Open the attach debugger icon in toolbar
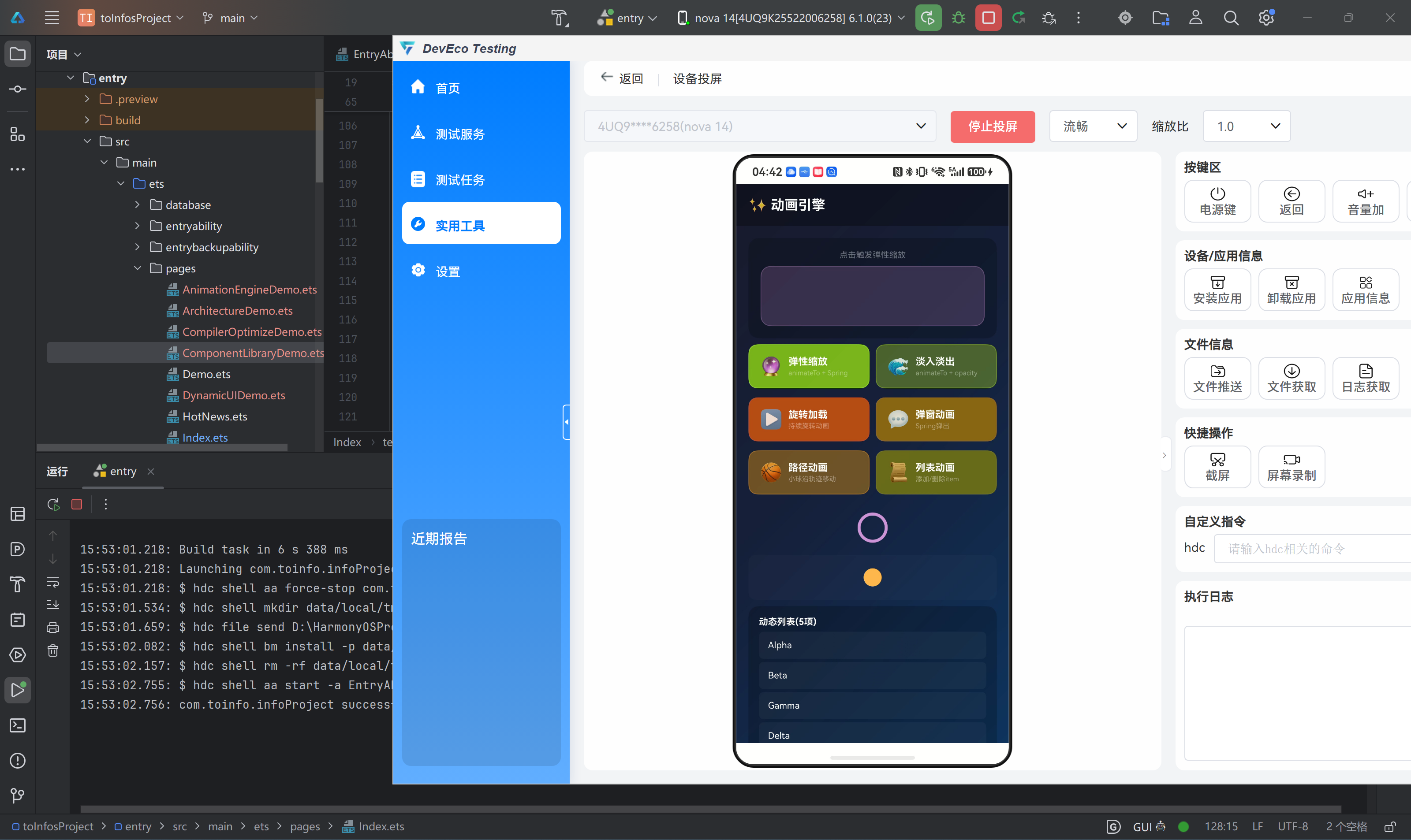Screen dimensions: 1411x840 coord(1049,18)
